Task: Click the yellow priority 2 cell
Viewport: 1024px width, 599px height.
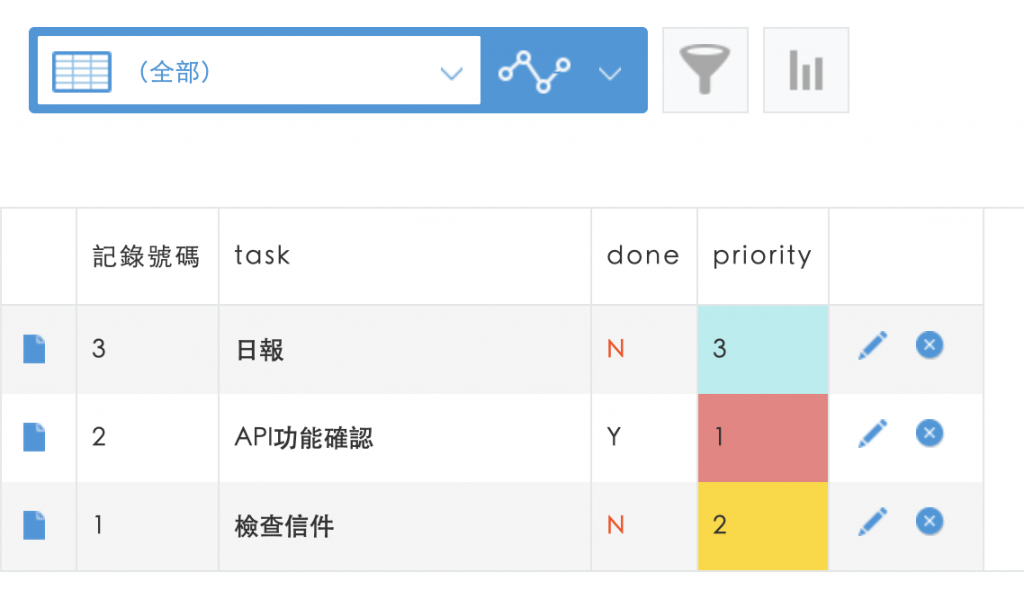Action: click(763, 526)
